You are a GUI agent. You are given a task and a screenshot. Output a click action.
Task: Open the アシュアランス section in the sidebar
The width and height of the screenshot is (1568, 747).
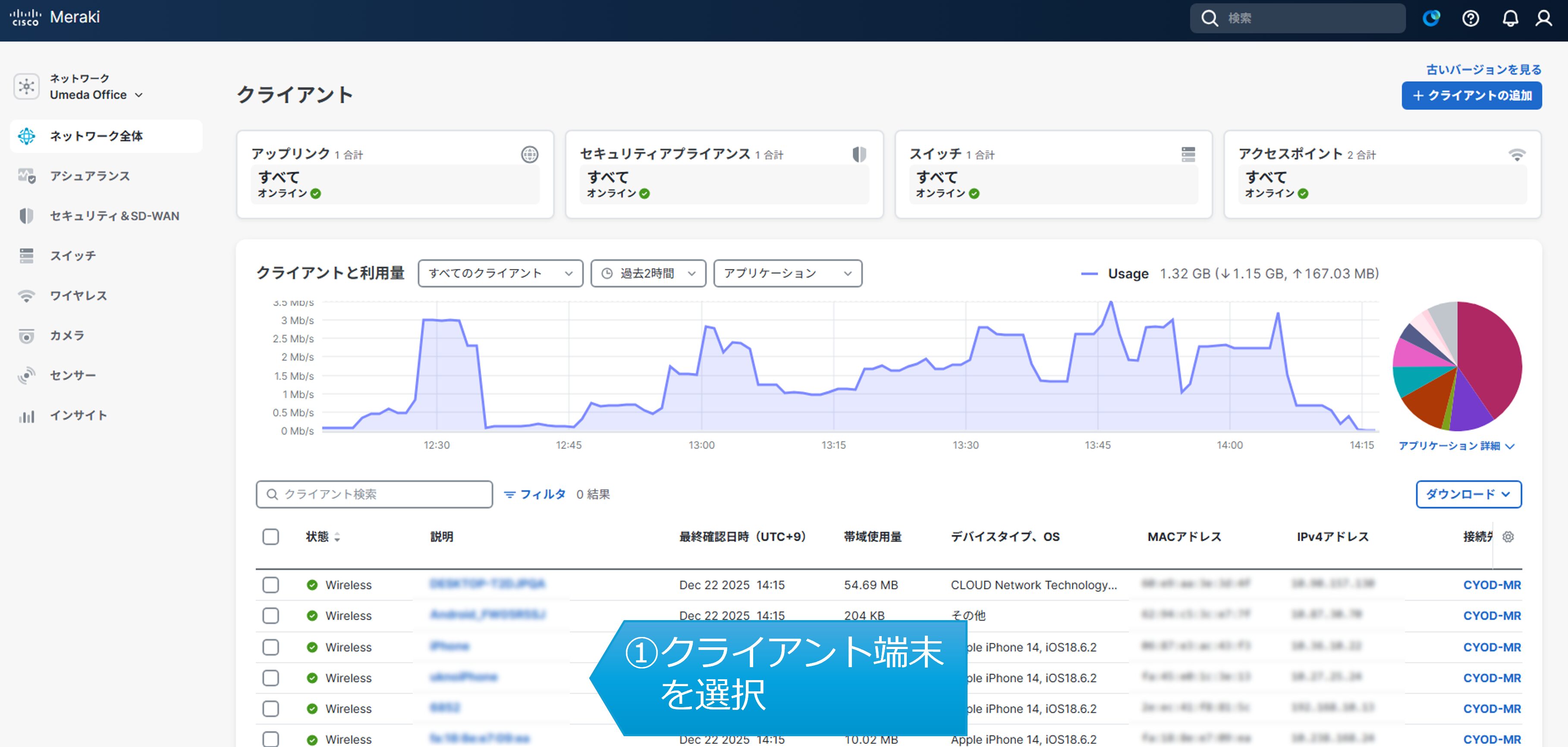click(89, 175)
